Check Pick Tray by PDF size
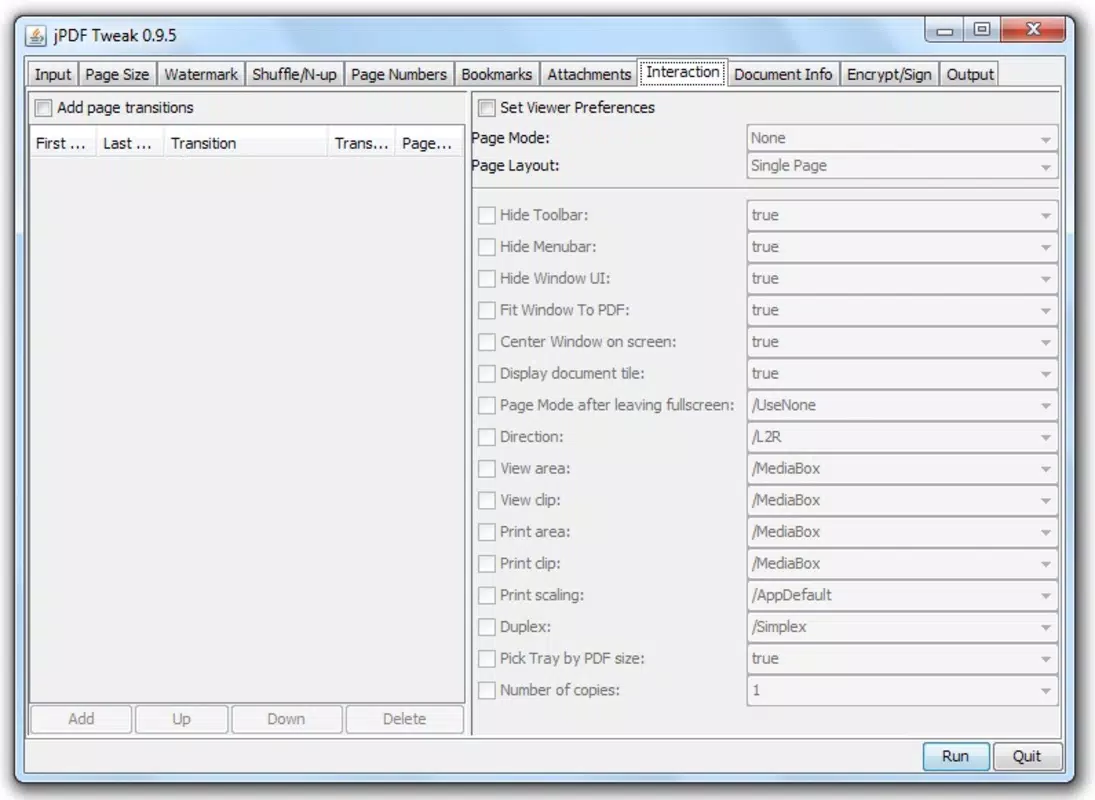1095x800 pixels. pos(487,658)
